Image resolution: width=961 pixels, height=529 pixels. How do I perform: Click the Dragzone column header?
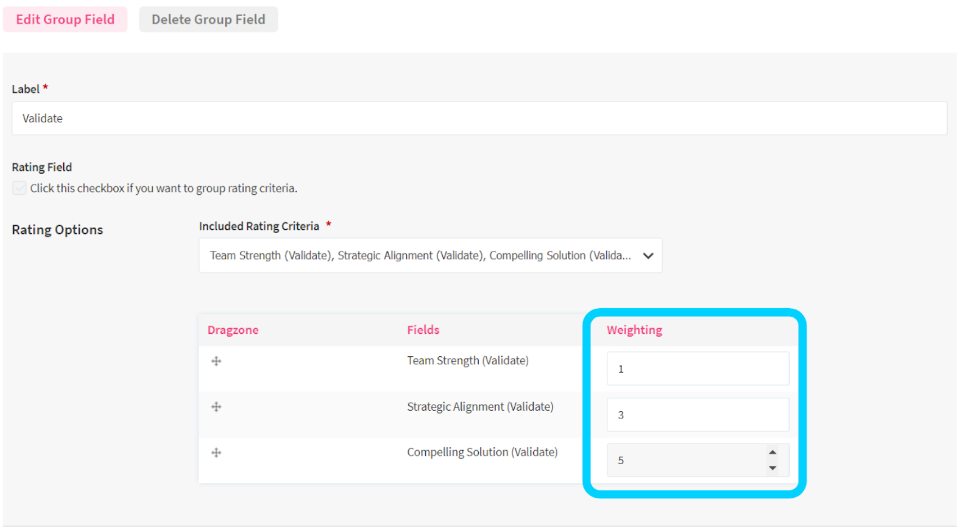pos(233,330)
